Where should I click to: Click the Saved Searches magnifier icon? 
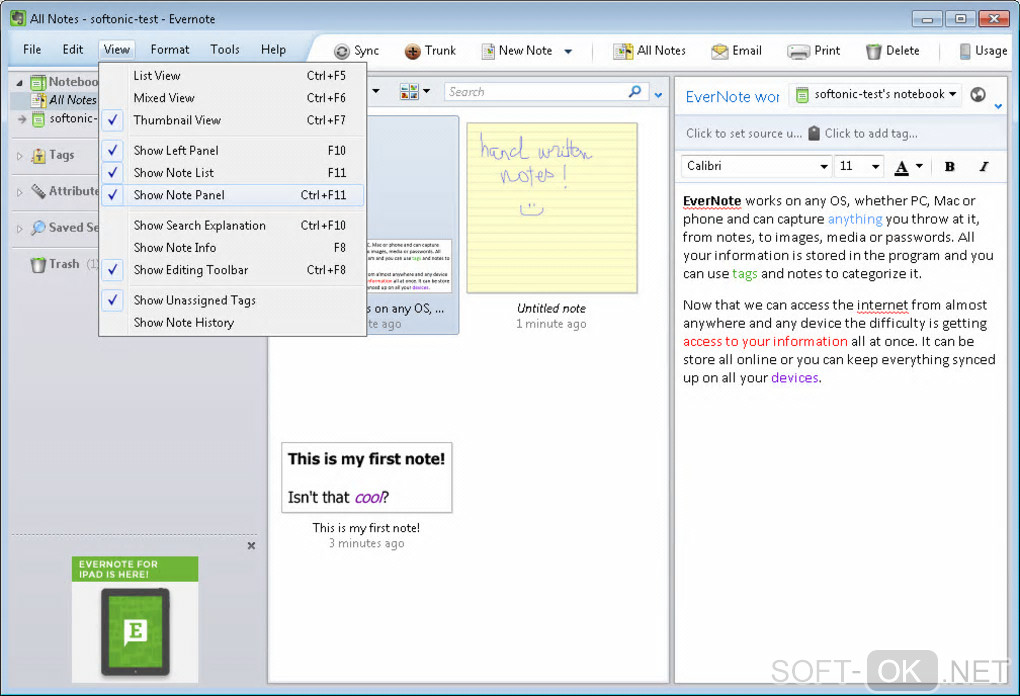tap(38, 228)
